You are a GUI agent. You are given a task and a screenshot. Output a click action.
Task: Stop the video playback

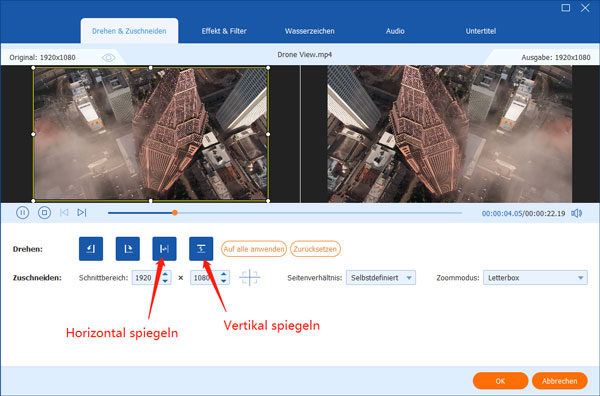(x=44, y=212)
